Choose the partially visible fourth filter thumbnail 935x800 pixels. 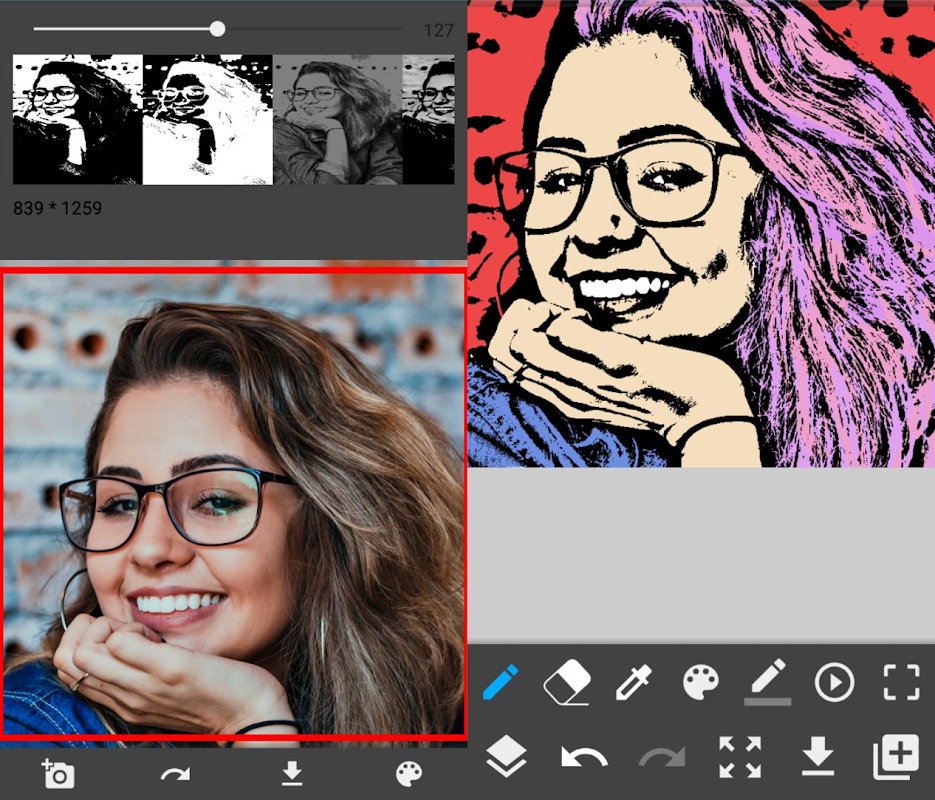tap(429, 119)
